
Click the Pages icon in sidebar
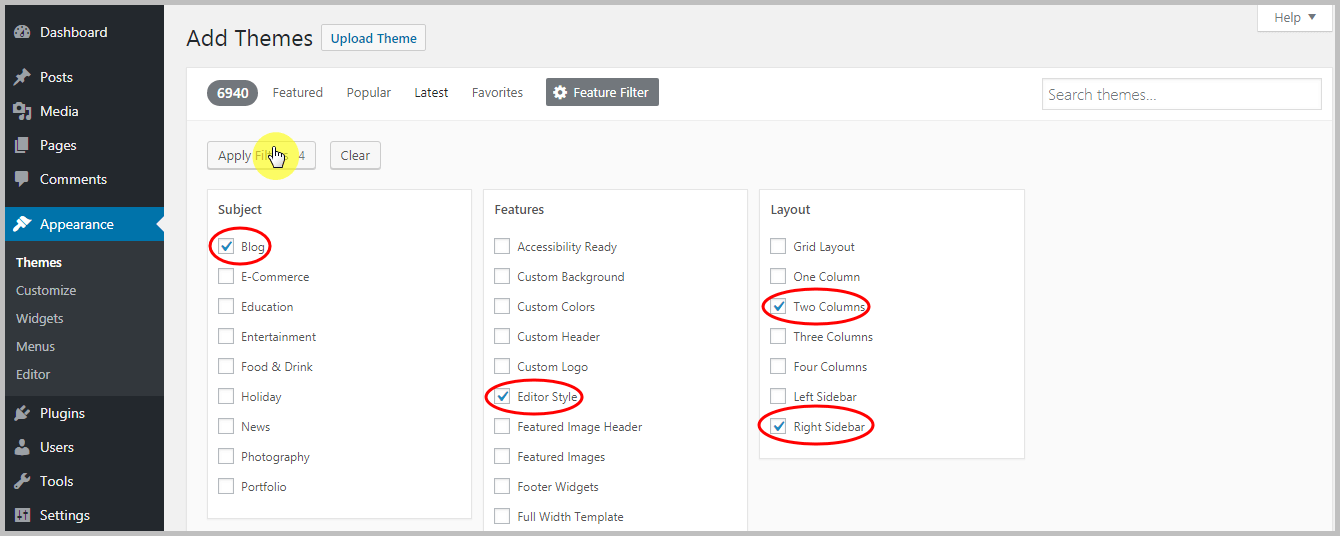coord(22,145)
